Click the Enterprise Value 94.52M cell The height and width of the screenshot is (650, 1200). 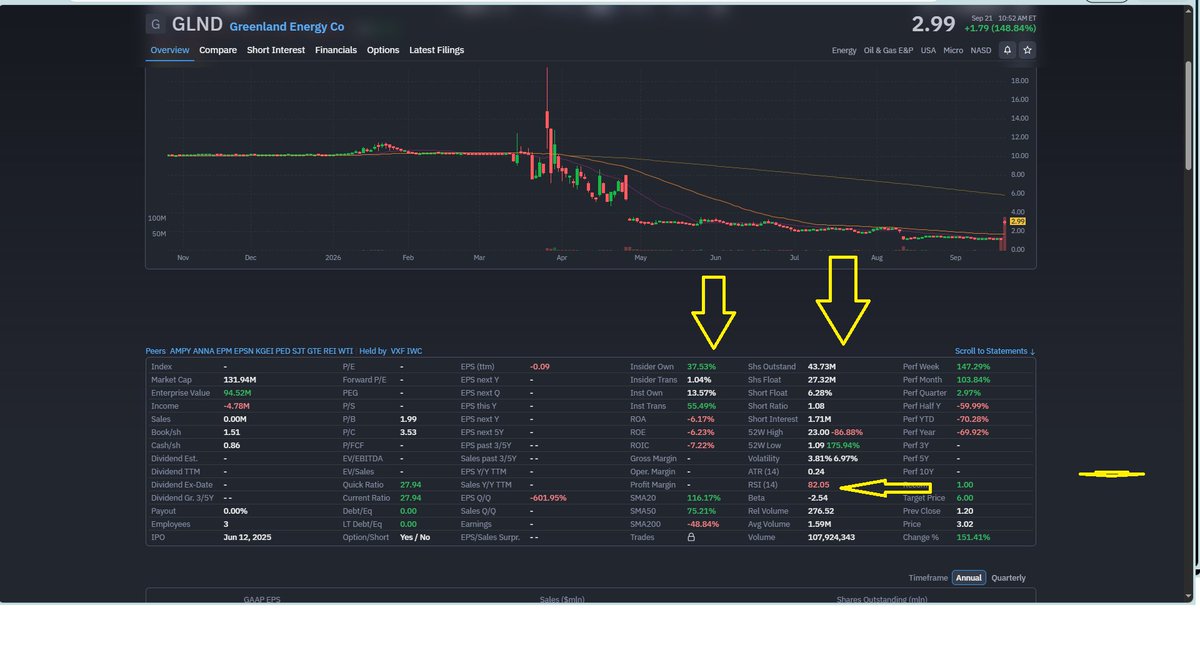(239, 393)
